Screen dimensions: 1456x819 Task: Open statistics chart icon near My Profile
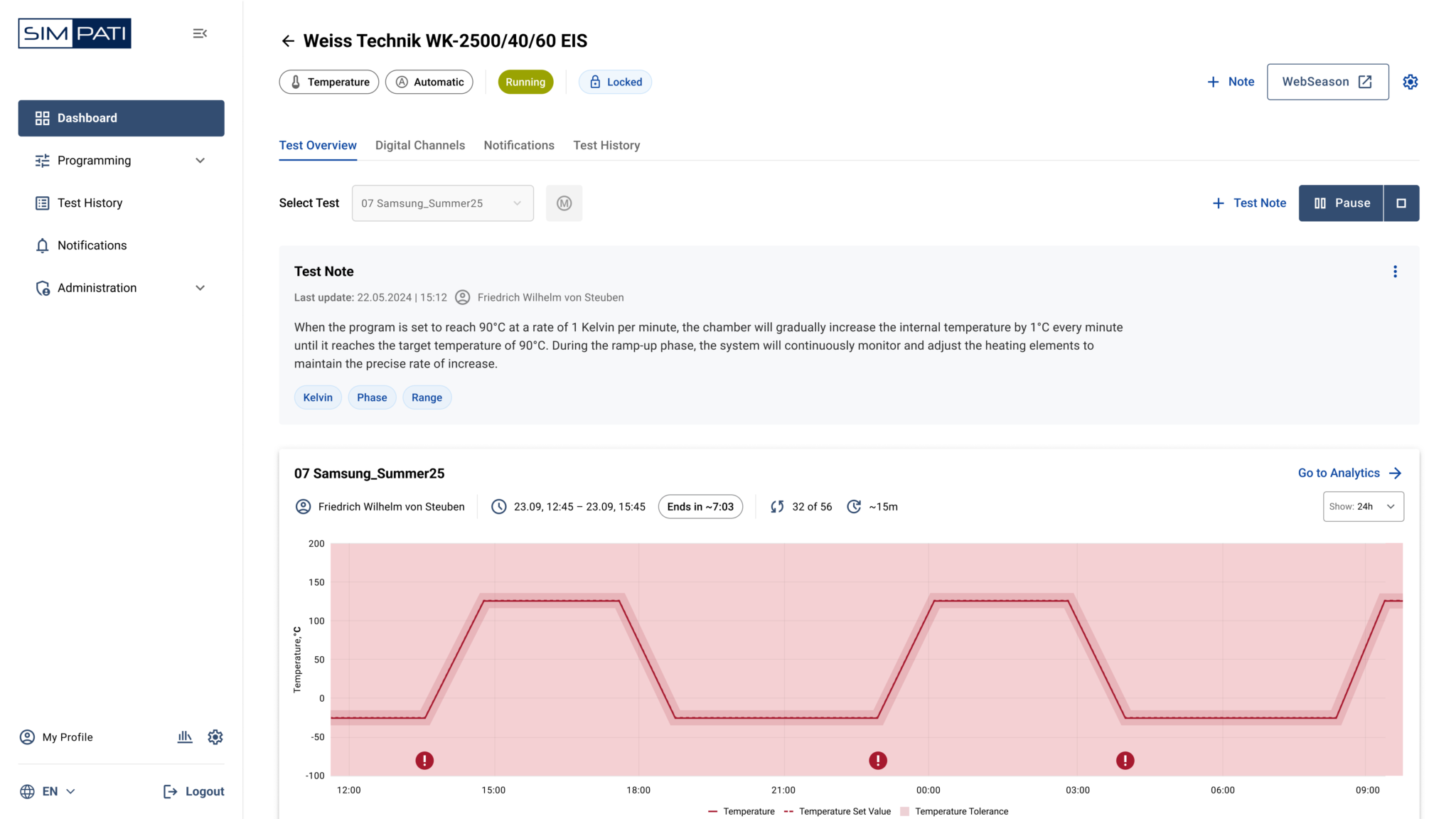coord(185,737)
